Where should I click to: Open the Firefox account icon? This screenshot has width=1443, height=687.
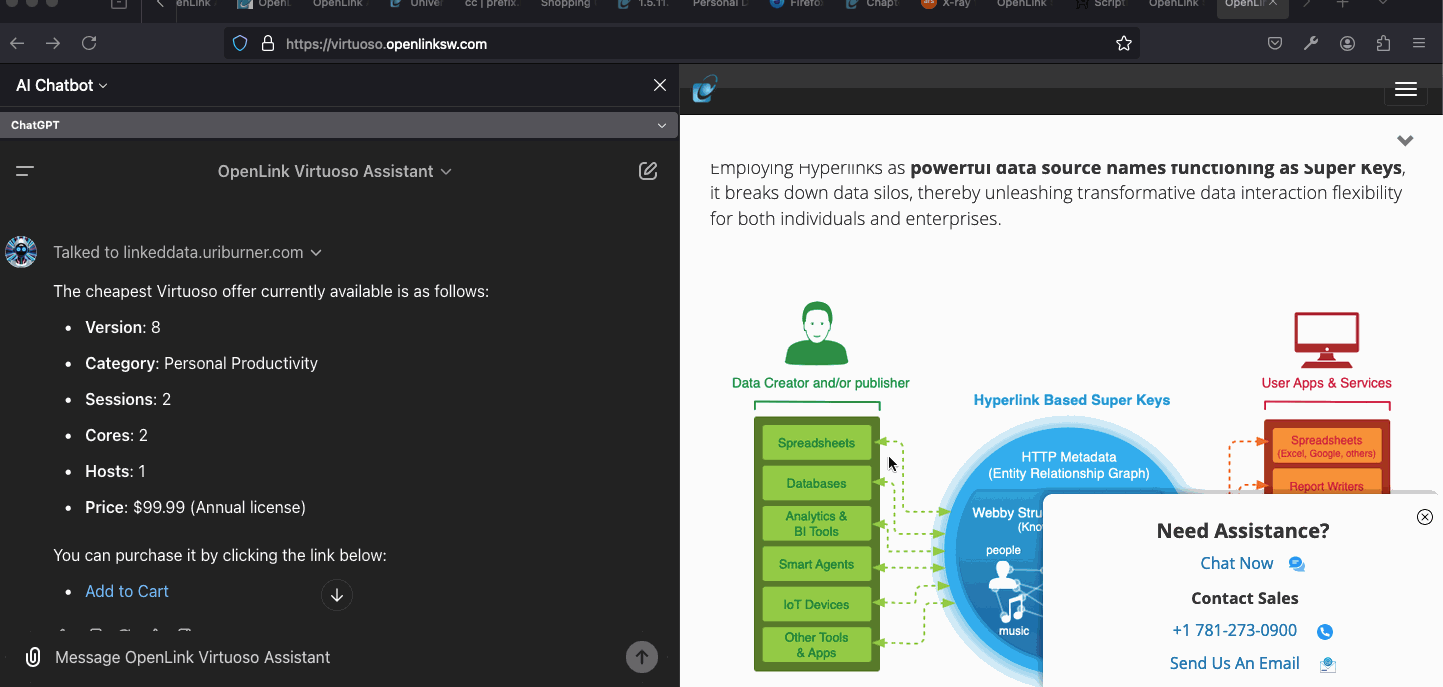point(1348,44)
